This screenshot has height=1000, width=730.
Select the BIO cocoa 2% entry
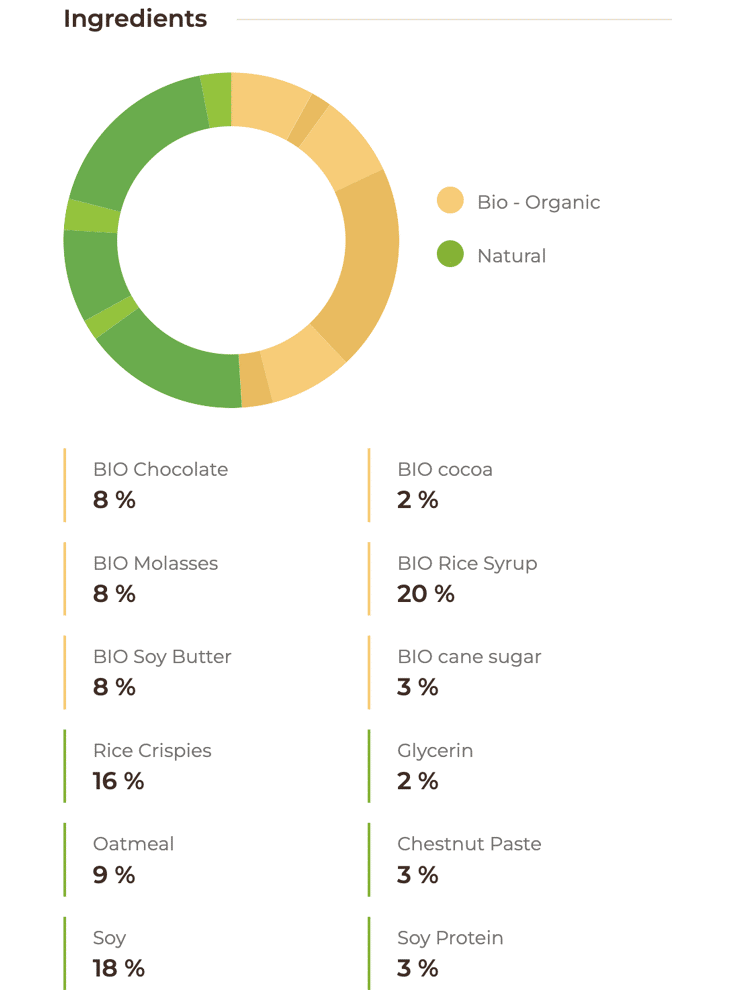tap(444, 485)
